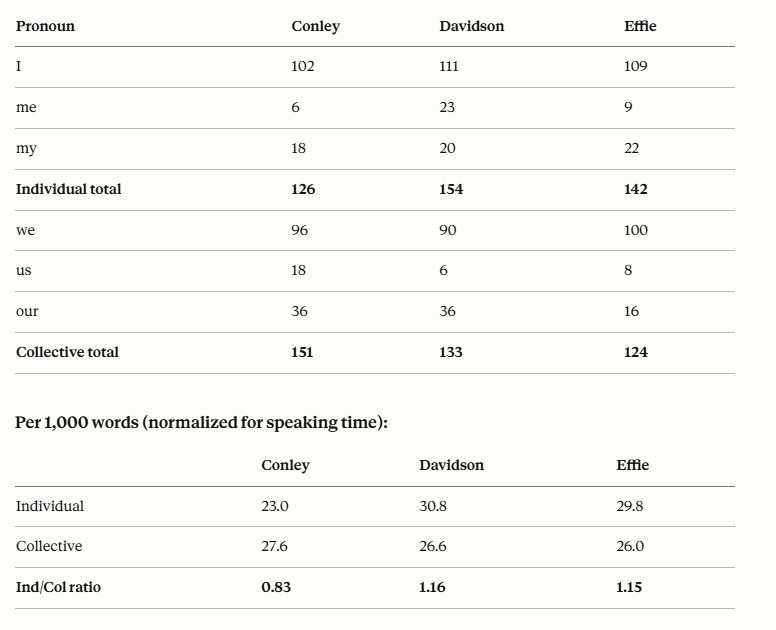Select Conley's individual total value 126
The image size is (776, 630).
click(x=303, y=189)
